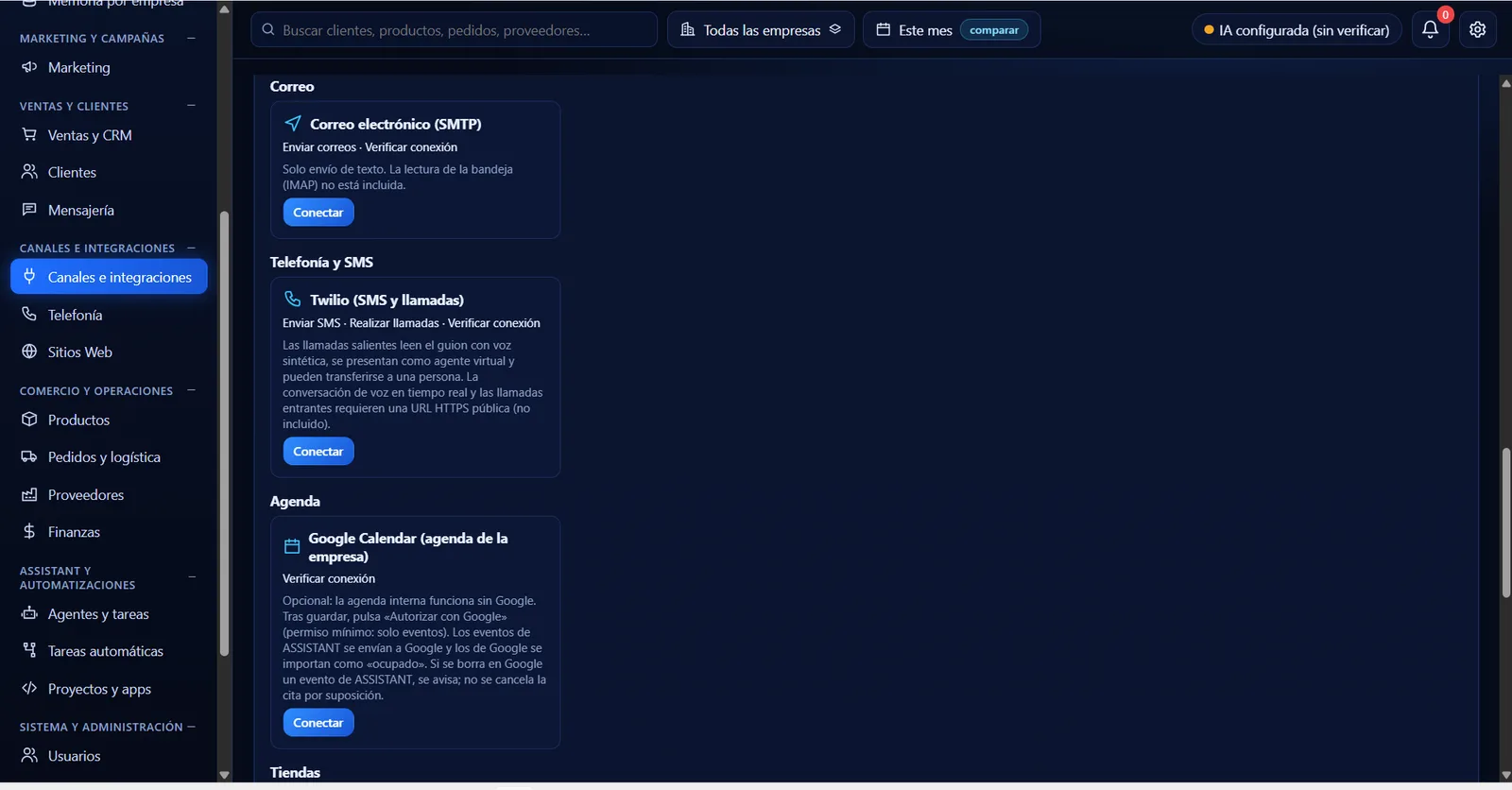Go to Clientes page
This screenshot has width=1512, height=790.
click(x=109, y=172)
